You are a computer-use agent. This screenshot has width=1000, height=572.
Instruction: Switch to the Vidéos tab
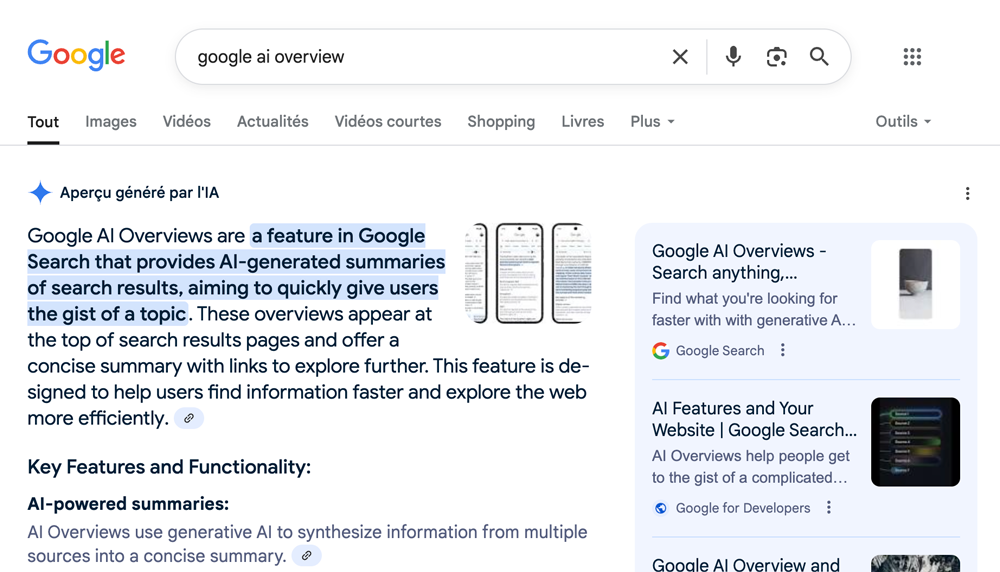186,122
